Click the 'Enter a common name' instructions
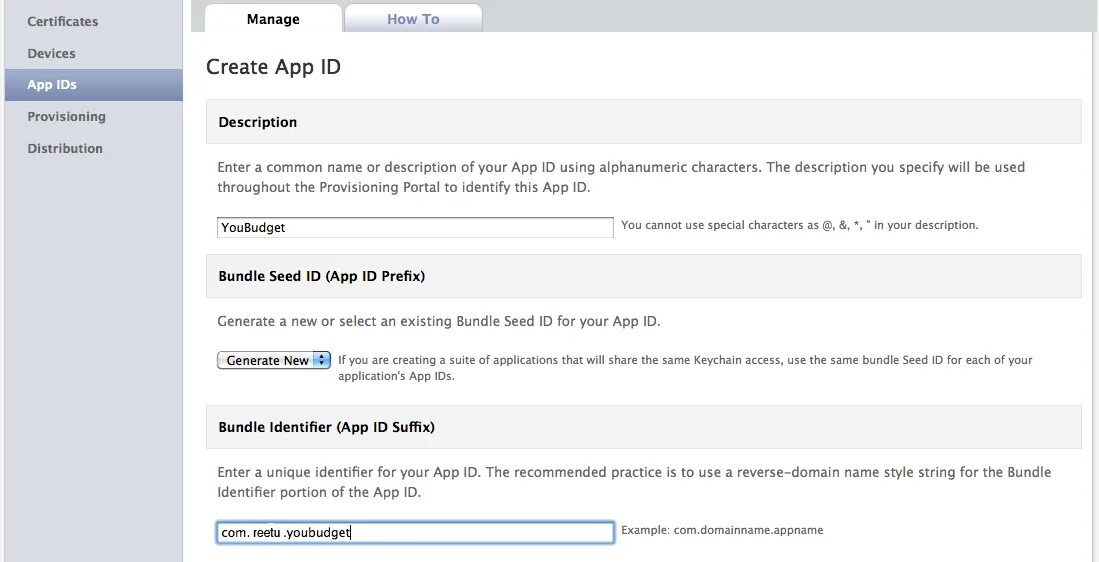 621,177
